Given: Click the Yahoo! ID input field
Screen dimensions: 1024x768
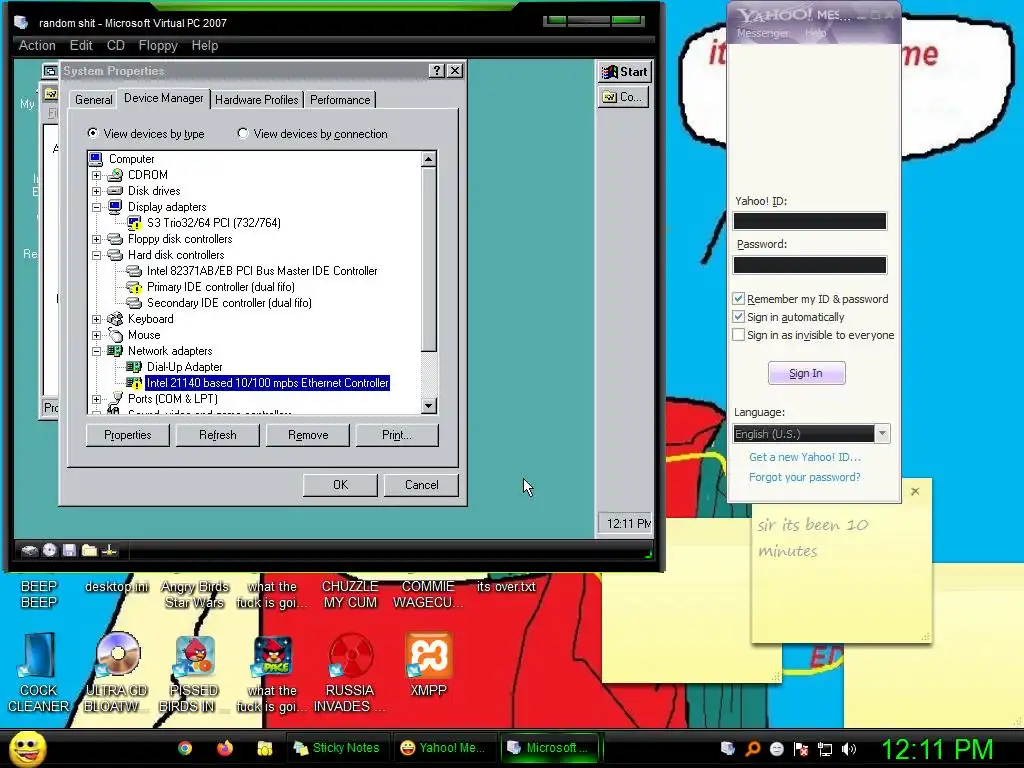Looking at the screenshot, I should pyautogui.click(x=810, y=221).
